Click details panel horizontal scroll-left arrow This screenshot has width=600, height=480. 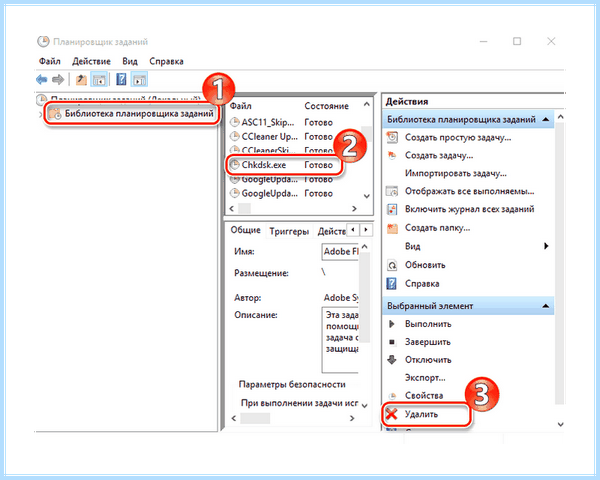tap(234, 418)
